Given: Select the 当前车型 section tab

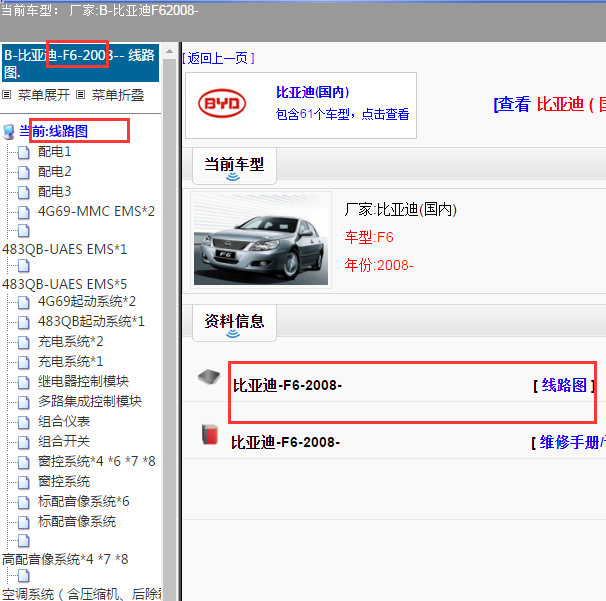Looking at the screenshot, I should 234,166.
